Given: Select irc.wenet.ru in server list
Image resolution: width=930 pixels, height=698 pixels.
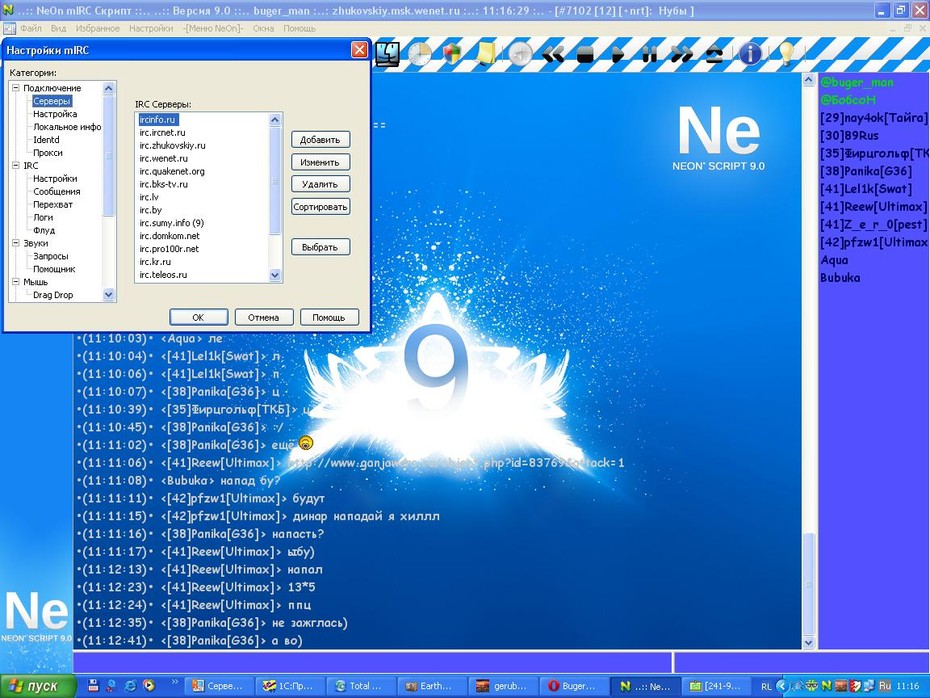Looking at the screenshot, I should pos(164,158).
